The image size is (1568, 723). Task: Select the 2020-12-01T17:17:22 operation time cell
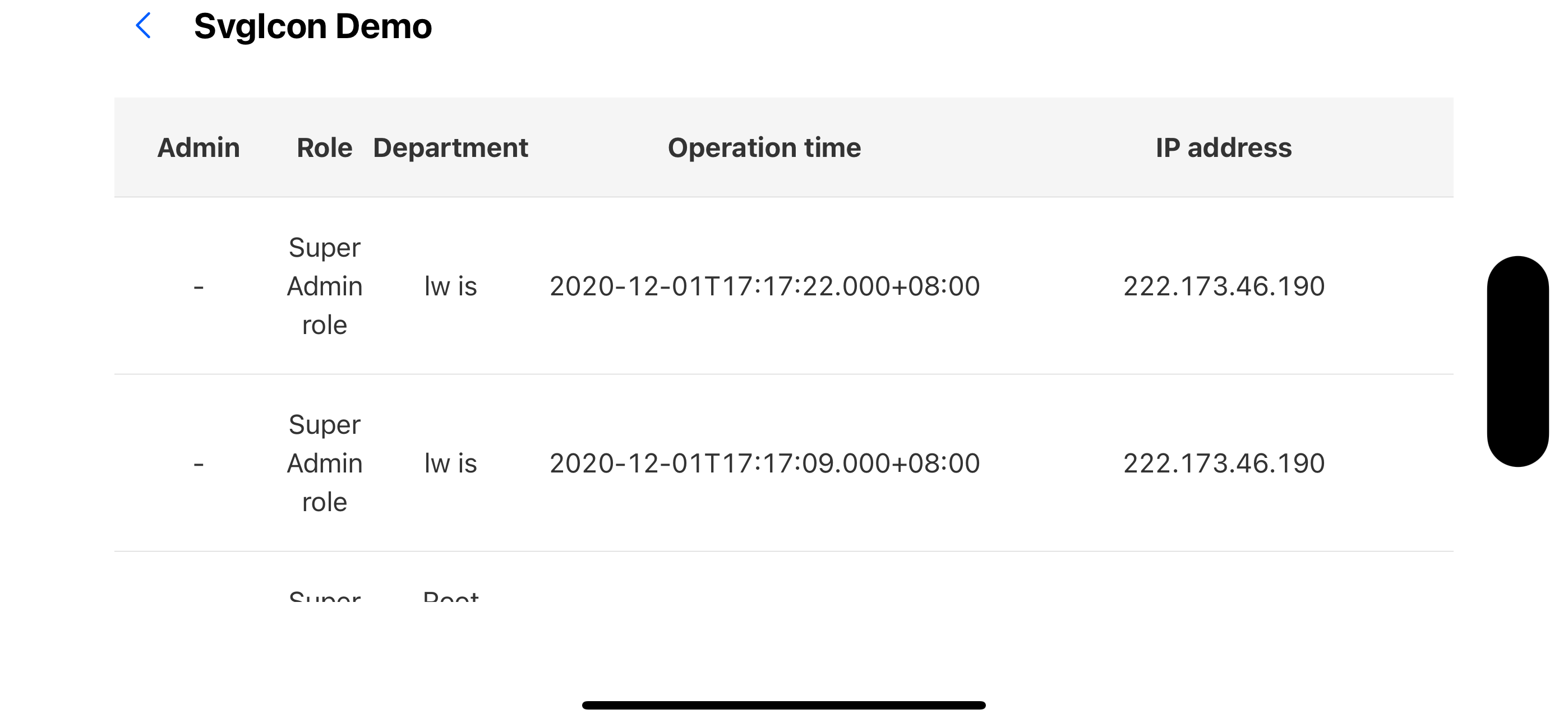tap(764, 286)
